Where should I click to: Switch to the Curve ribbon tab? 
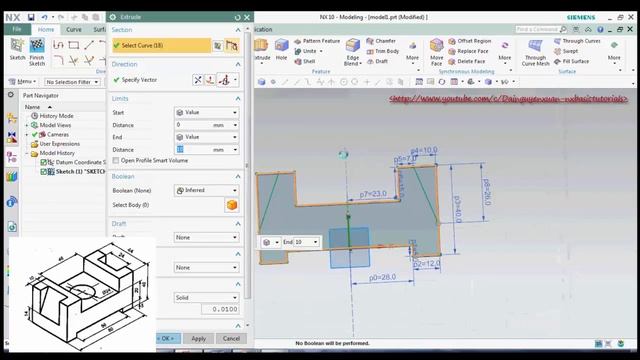[x=74, y=29]
